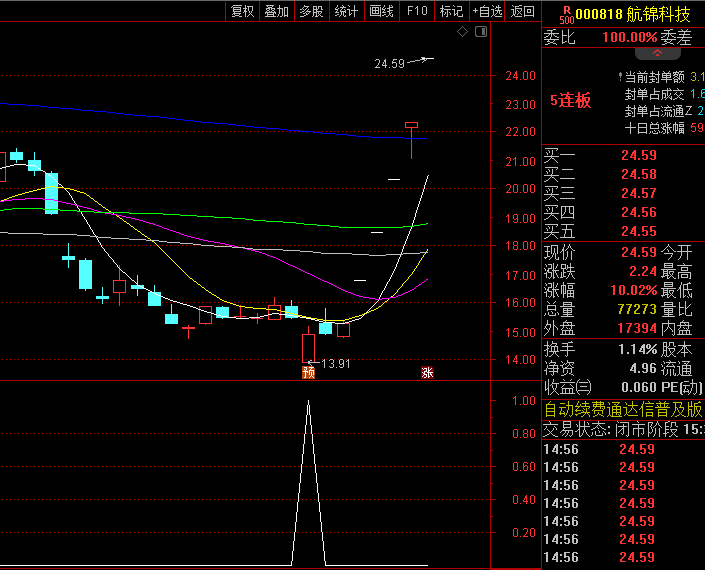705x570 pixels.
Task: Click the R 500 margin badge
Action: coord(567,15)
